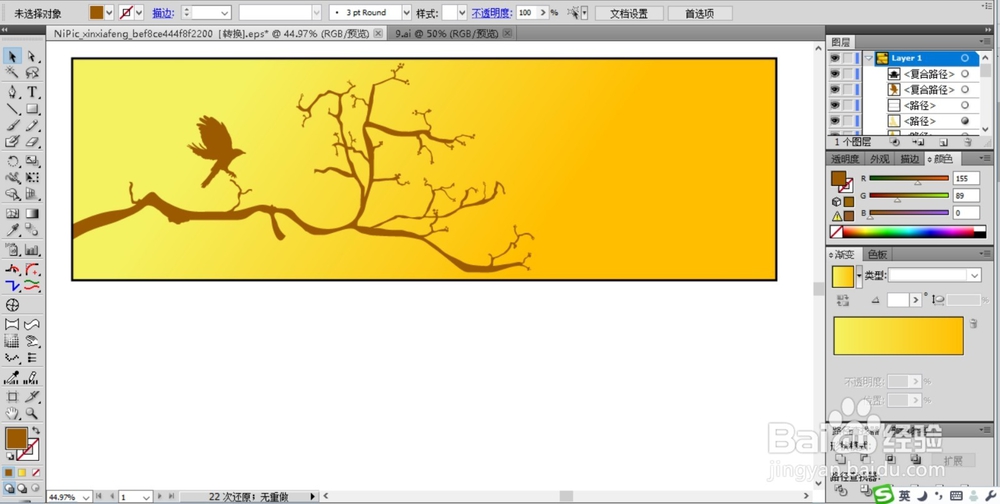This screenshot has height=504, width=1000.
Task: Select the Slice tool
Action: pyautogui.click(x=31, y=396)
